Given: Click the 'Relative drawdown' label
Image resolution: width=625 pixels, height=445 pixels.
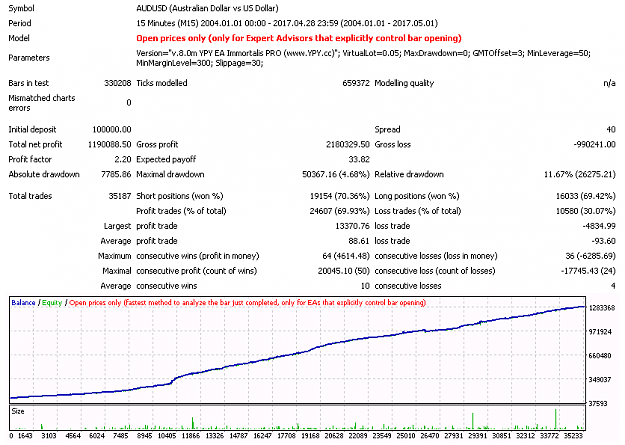Looking at the screenshot, I should [409, 174].
